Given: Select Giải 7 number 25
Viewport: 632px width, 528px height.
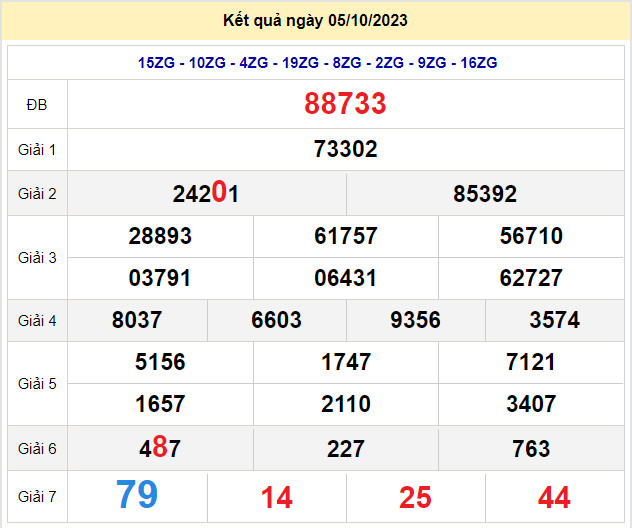Looking at the screenshot, I should 415,497.
